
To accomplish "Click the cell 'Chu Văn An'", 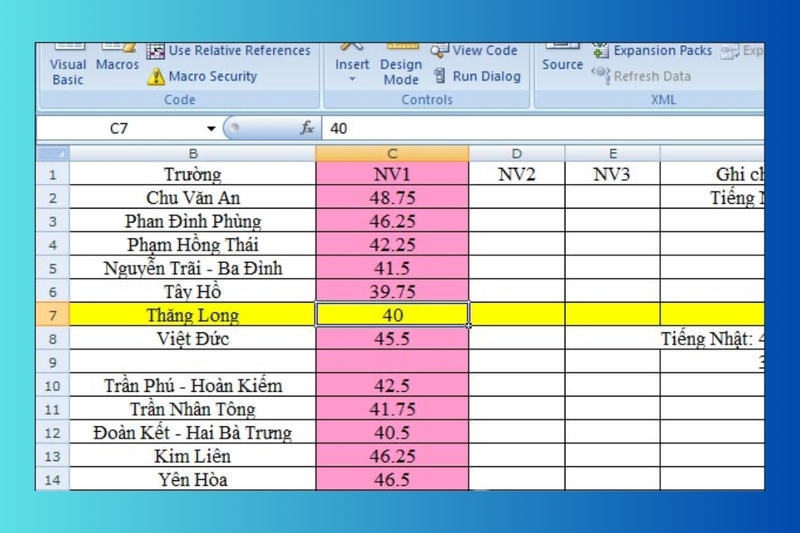I will click(x=192, y=198).
